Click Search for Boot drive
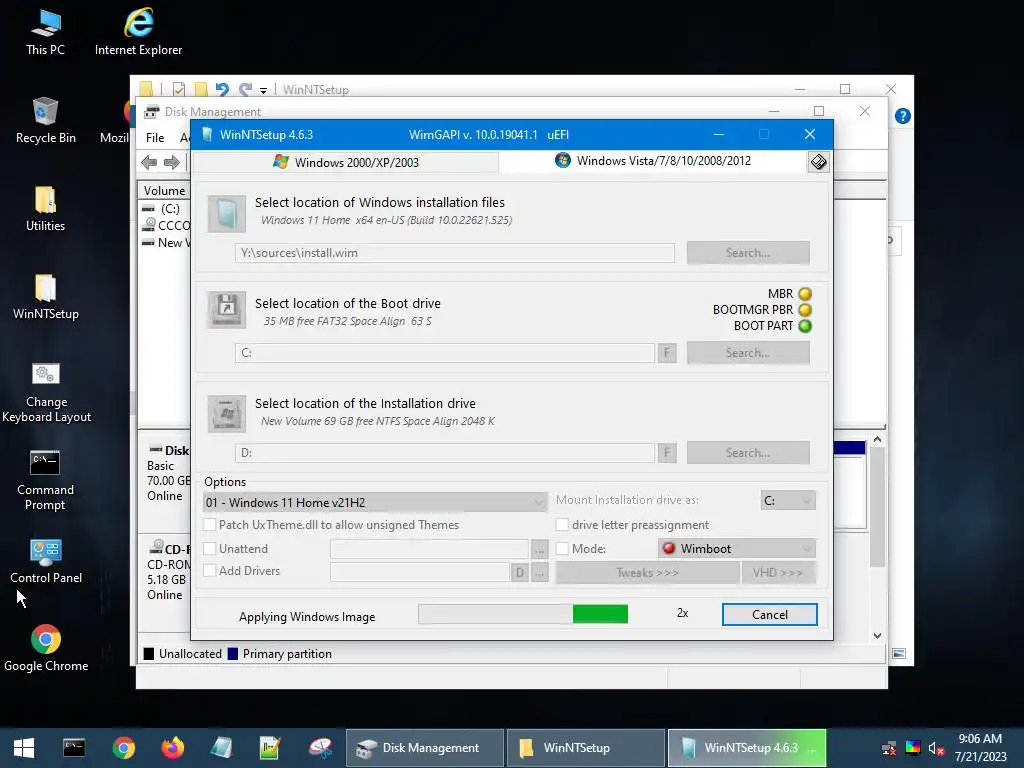This screenshot has height=768, width=1024. (748, 353)
